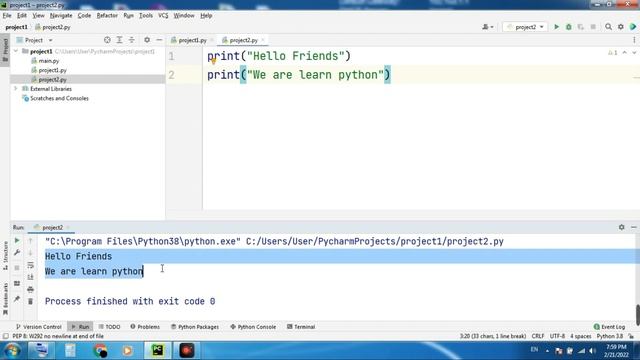Screen dimensions: 640x360
Task: Select project2.py in the project tree
Action: click(x=52, y=80)
